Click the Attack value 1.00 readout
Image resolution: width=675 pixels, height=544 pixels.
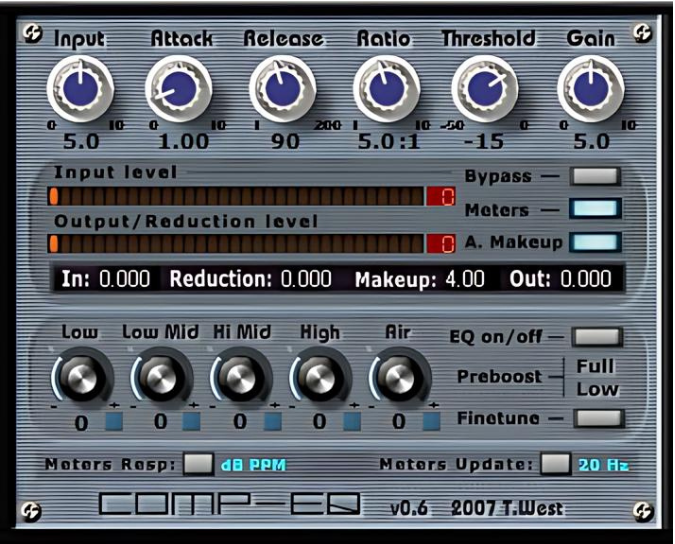coord(183,142)
